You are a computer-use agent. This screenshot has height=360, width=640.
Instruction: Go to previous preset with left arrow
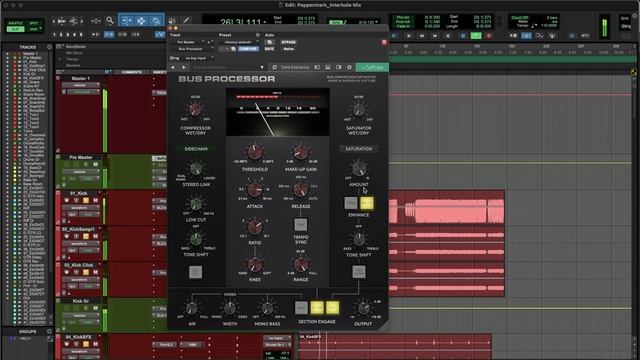pyautogui.click(x=173, y=67)
